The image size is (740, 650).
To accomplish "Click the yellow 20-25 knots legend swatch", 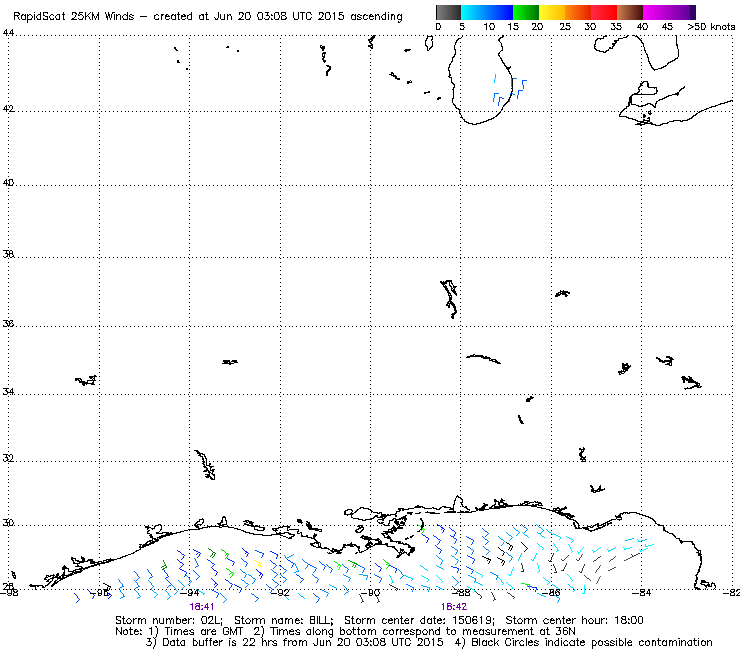I will click(552, 12).
